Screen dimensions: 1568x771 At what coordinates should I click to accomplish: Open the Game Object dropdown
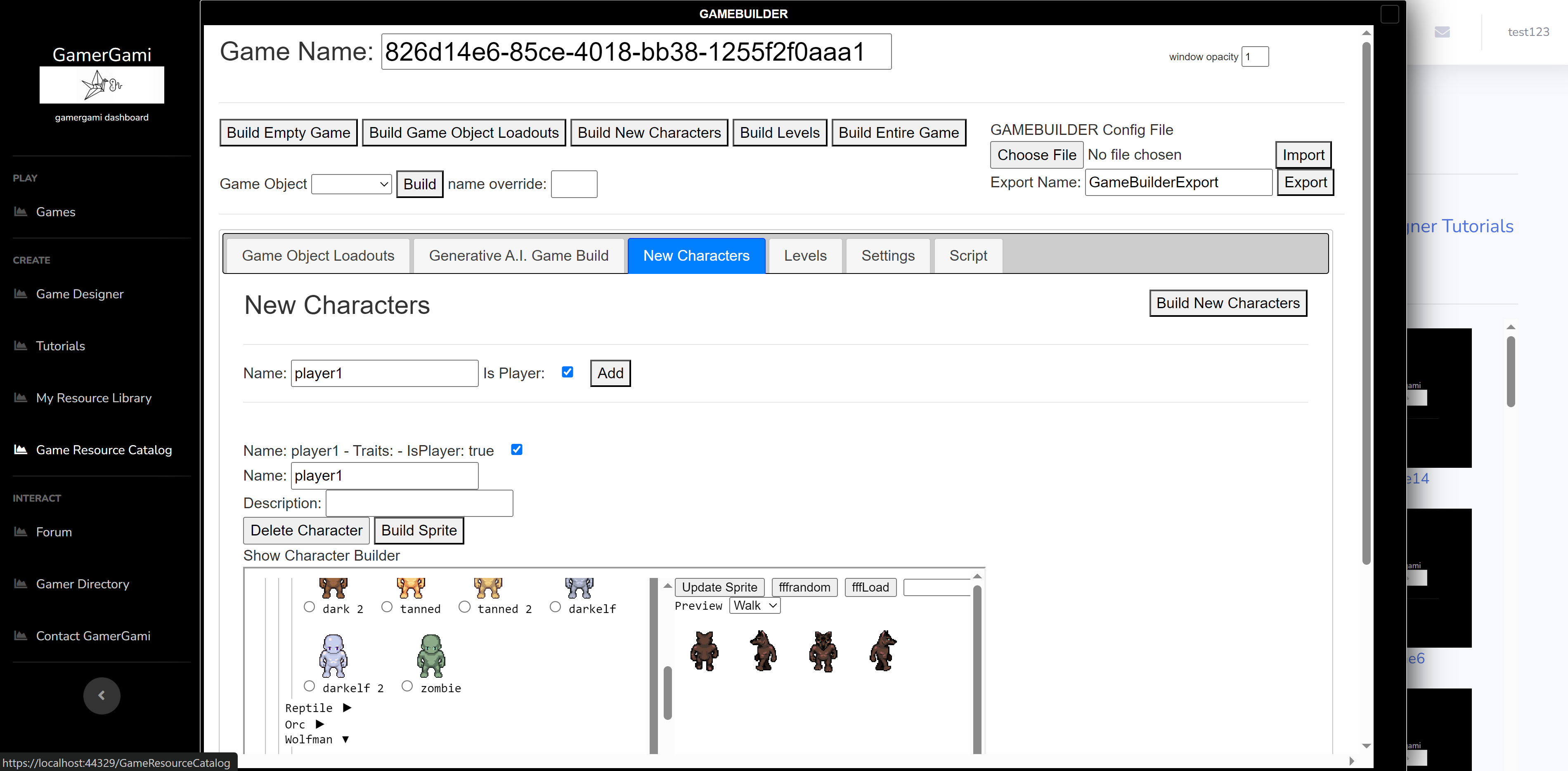pos(351,184)
